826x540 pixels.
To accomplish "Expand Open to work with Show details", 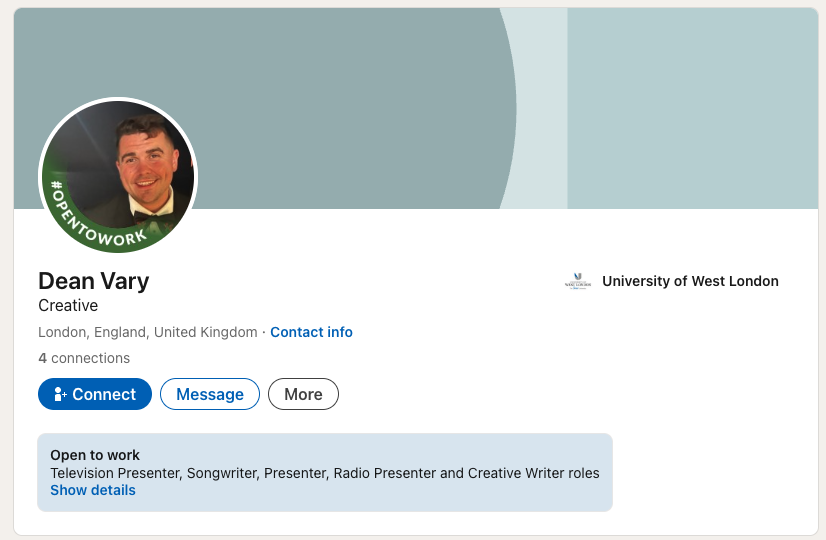I will tap(93, 490).
